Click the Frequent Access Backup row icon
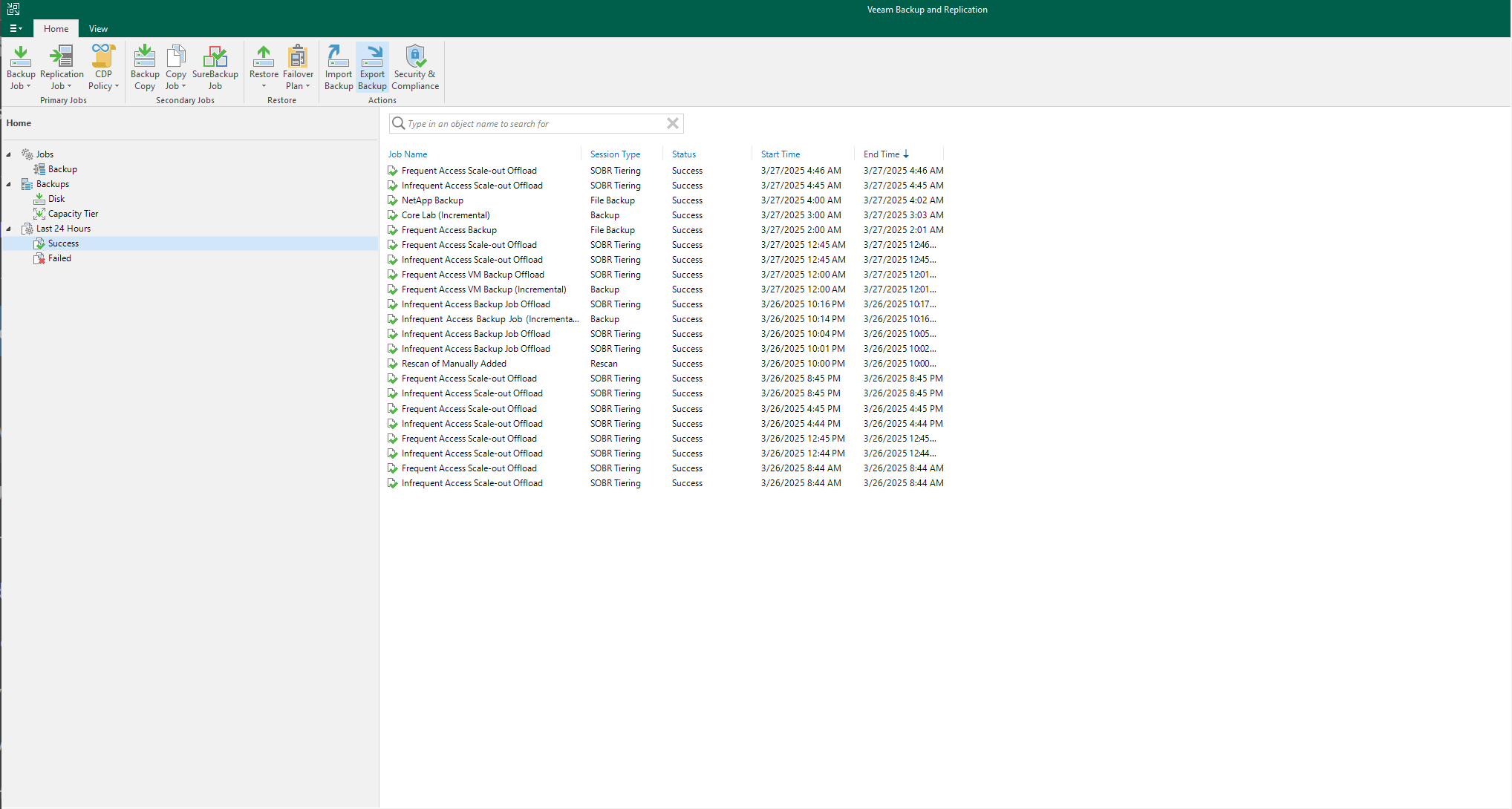Viewport: 1512px width, 809px height. click(x=393, y=230)
